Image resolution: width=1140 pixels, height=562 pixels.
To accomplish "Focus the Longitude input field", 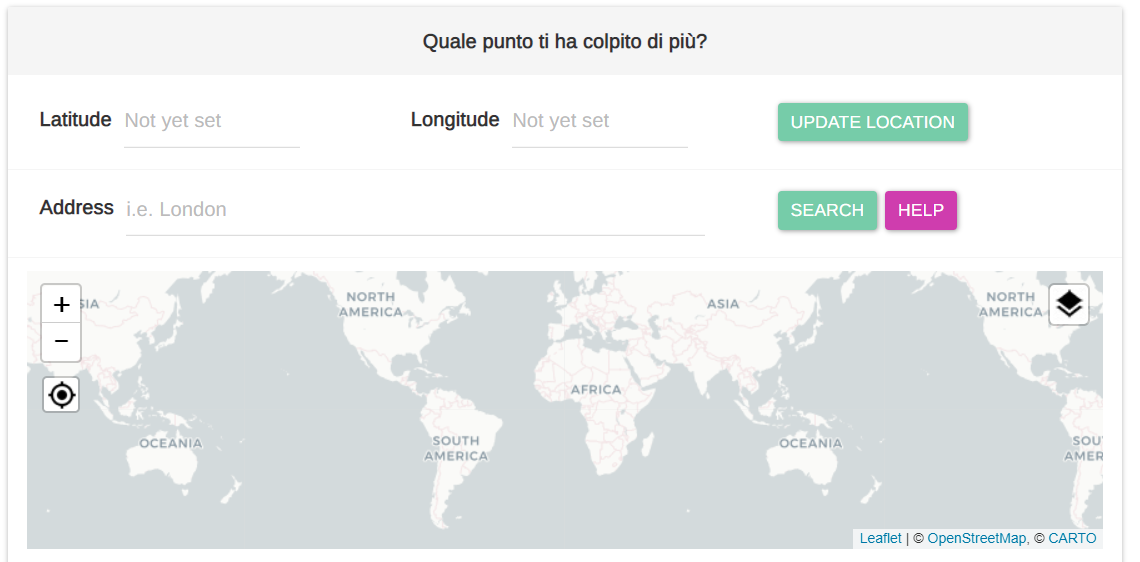I will click(x=599, y=121).
